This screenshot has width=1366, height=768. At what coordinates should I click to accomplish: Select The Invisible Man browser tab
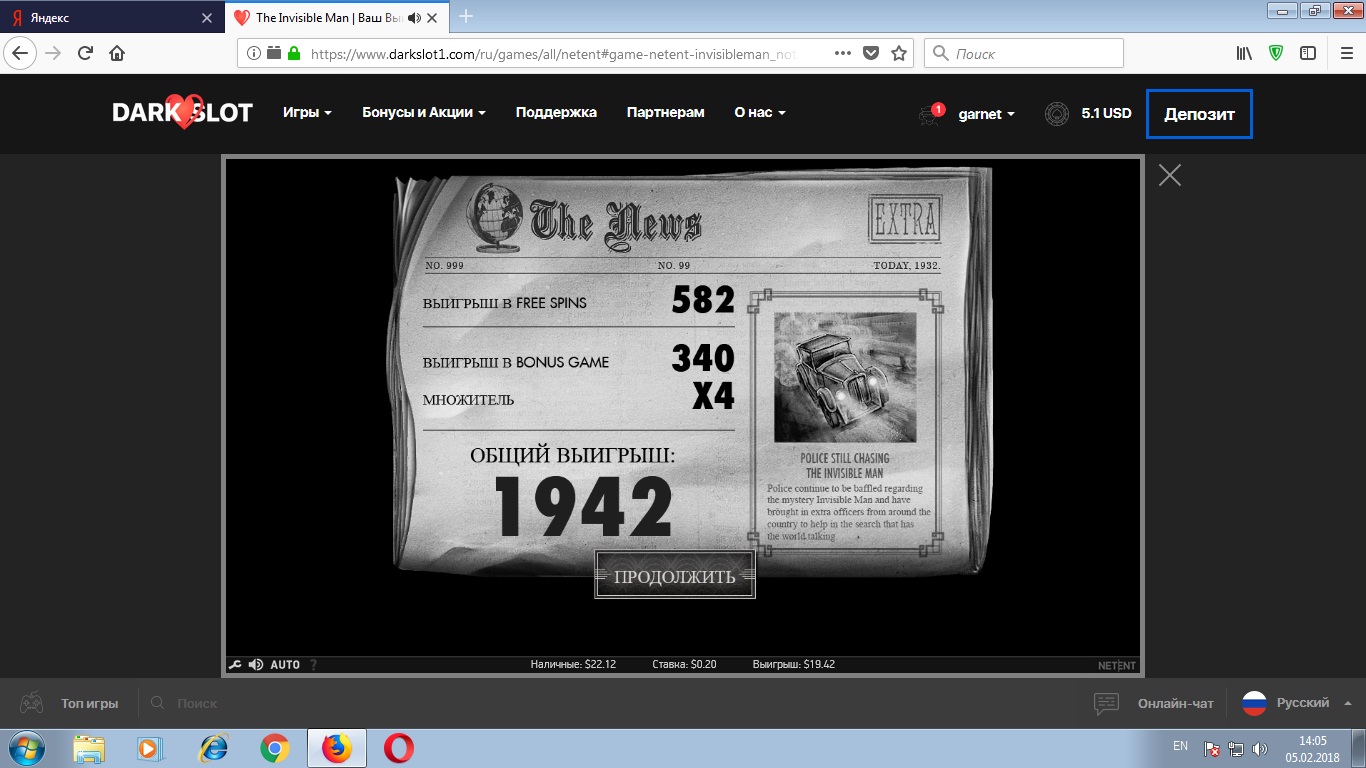click(336, 17)
